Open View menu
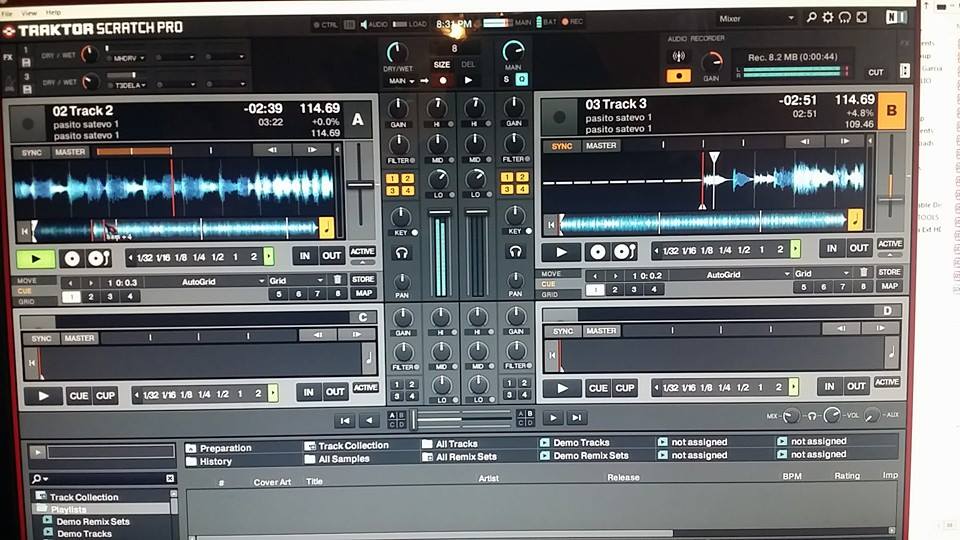 coord(29,12)
